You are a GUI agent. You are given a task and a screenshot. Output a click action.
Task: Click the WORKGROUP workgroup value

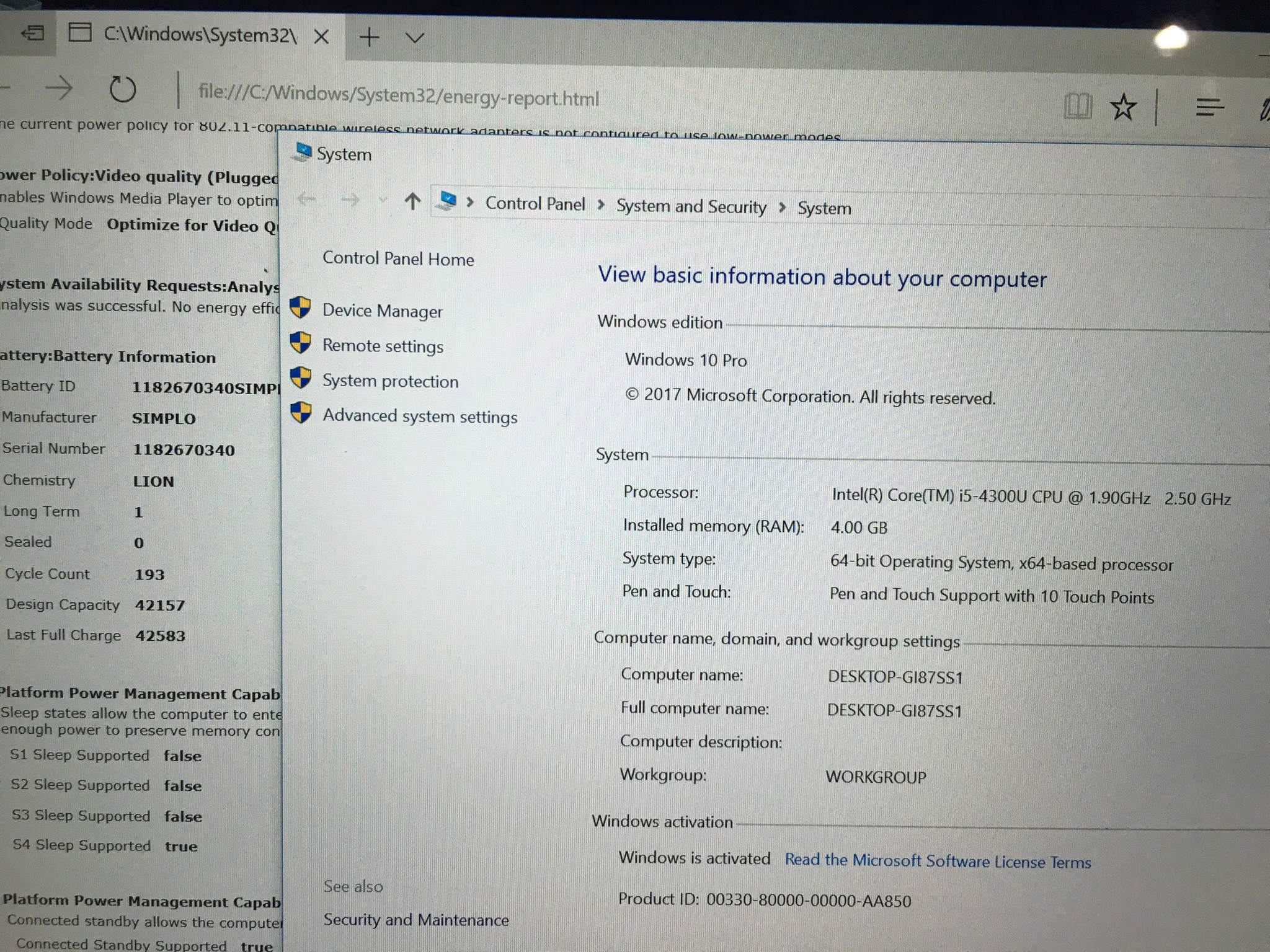pyautogui.click(x=876, y=777)
